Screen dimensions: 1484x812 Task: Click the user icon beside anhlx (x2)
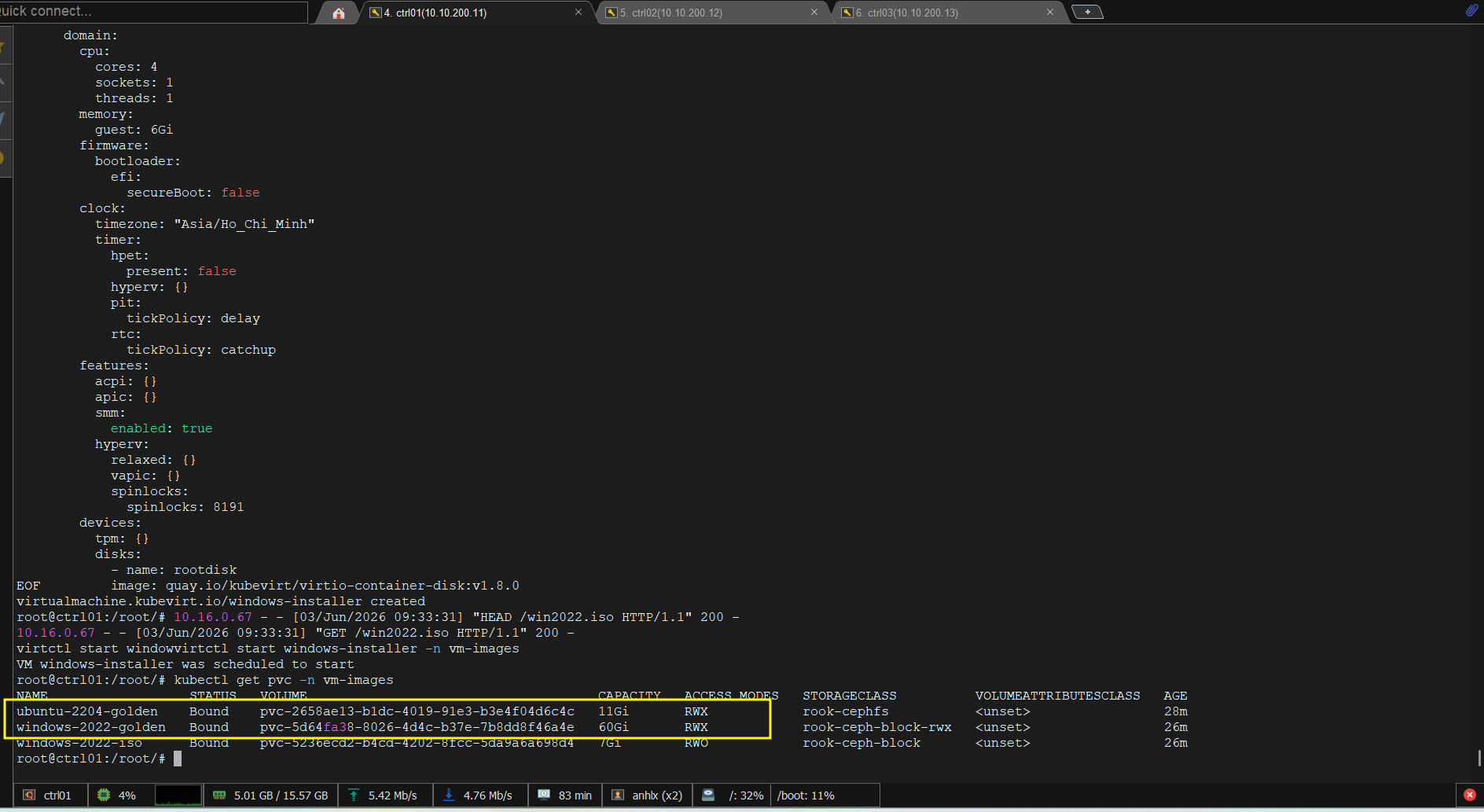tap(618, 795)
